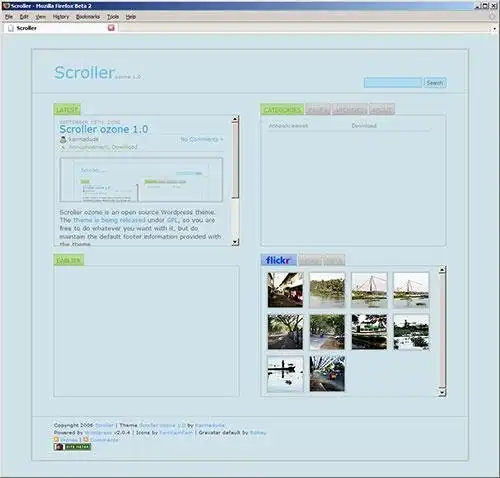Click the Comments RSS feed icon

(86, 440)
